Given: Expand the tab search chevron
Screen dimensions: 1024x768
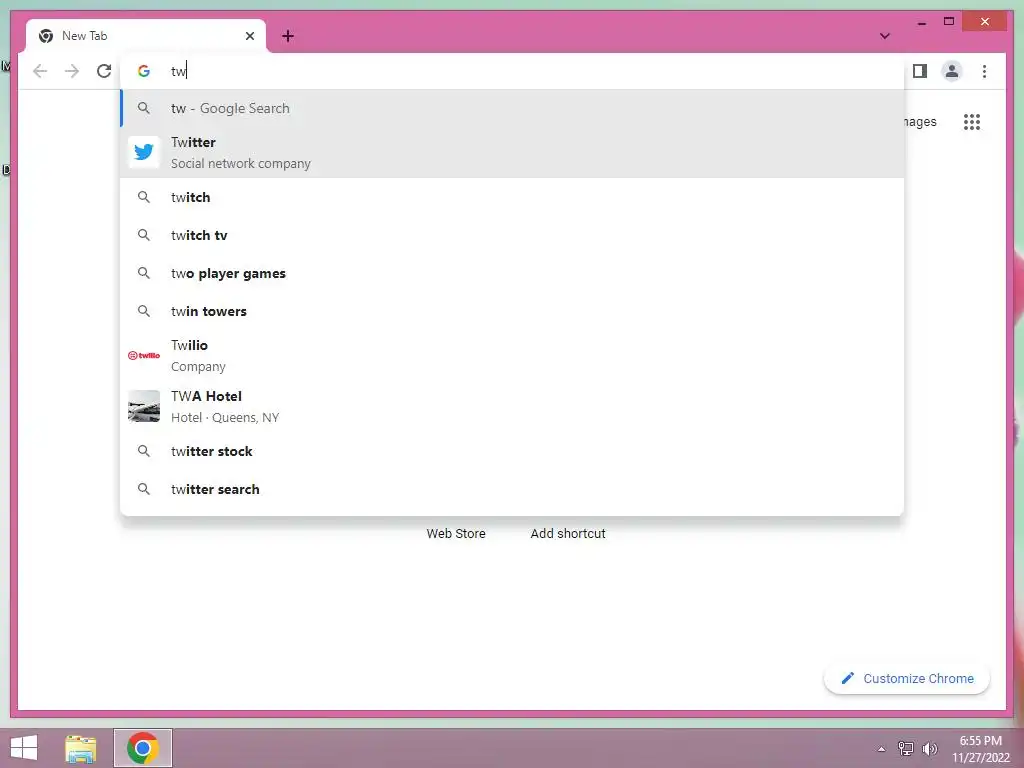Looking at the screenshot, I should point(884,36).
